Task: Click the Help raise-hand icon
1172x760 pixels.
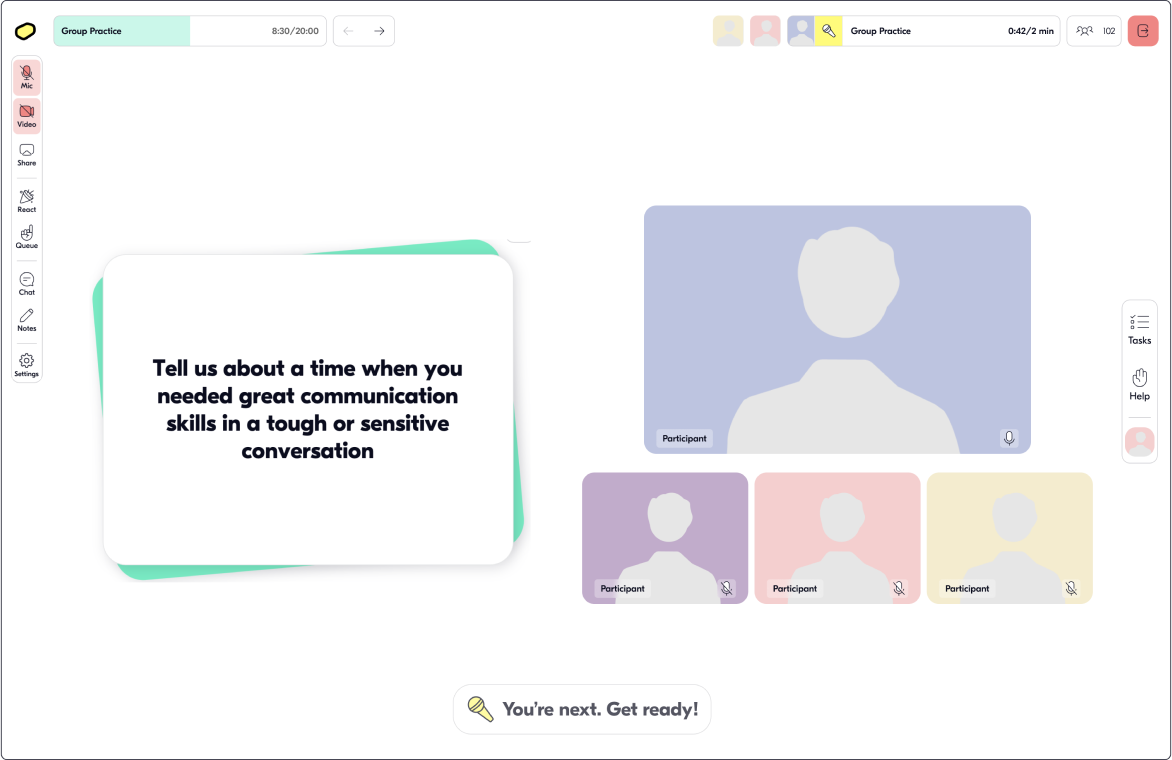Action: click(1140, 384)
